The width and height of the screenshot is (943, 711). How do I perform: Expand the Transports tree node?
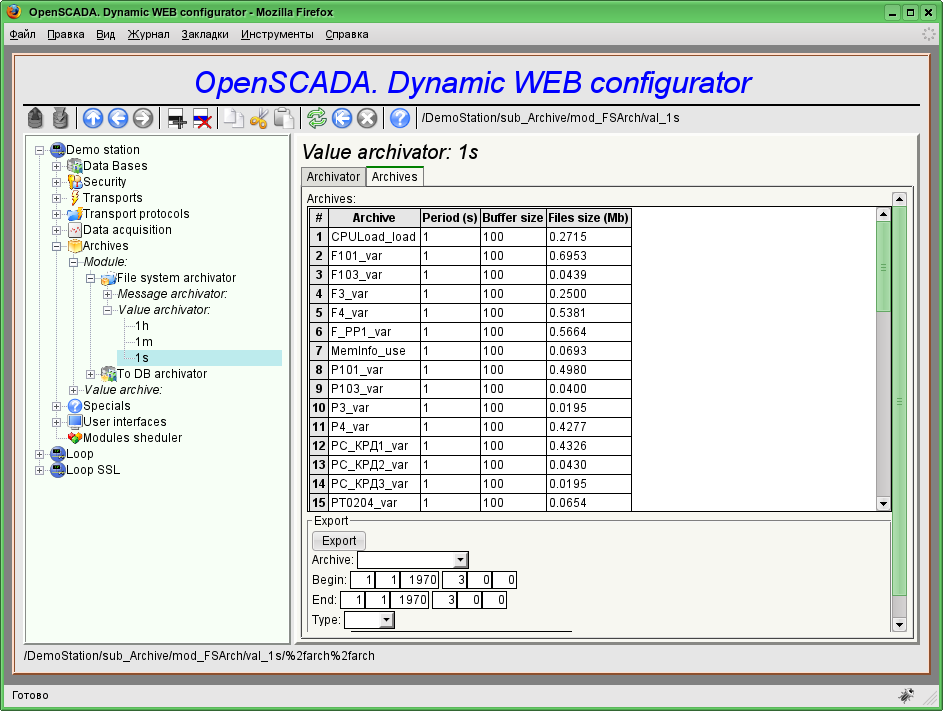57,198
